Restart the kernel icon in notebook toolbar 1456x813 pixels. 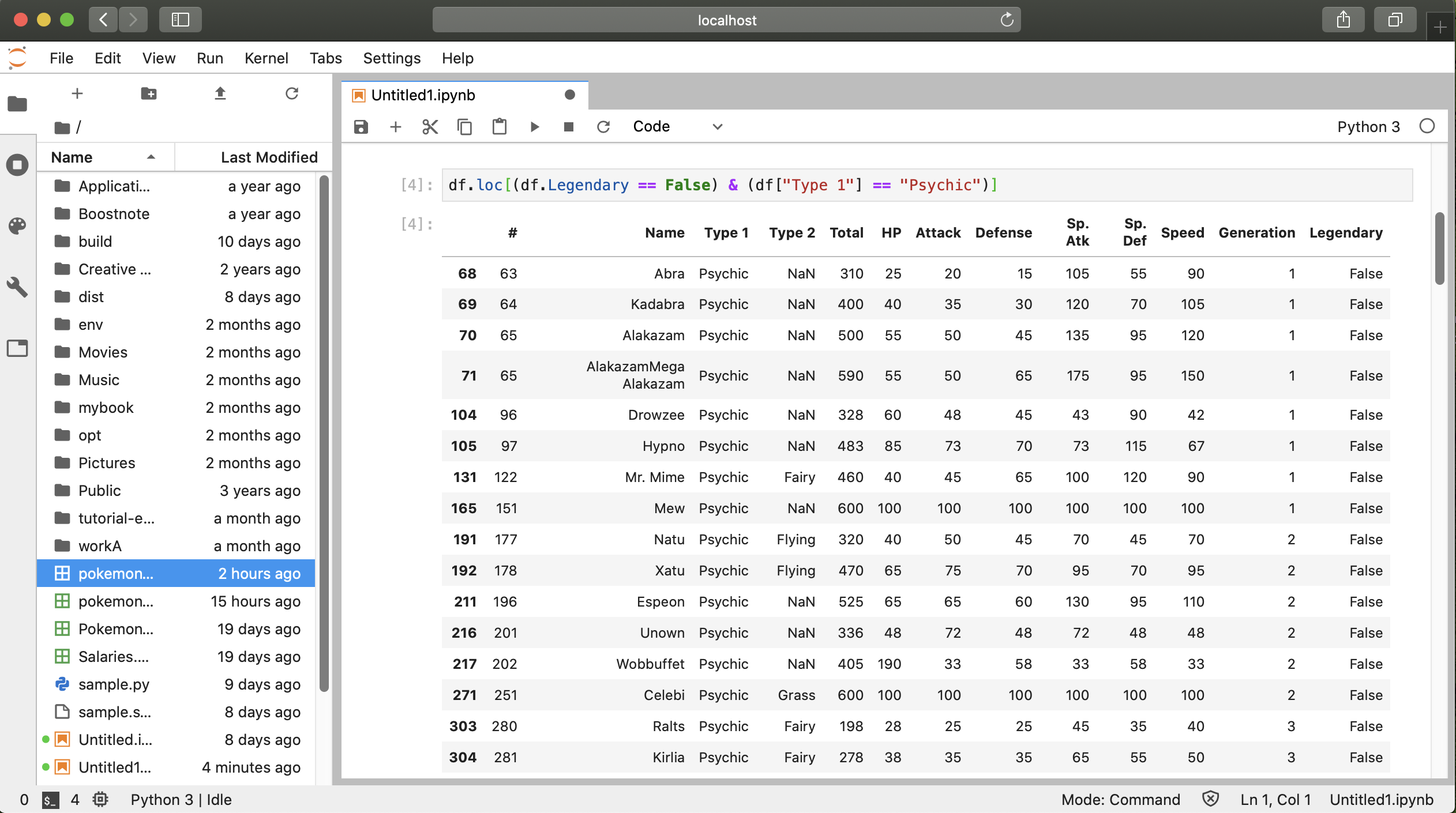pos(603,127)
